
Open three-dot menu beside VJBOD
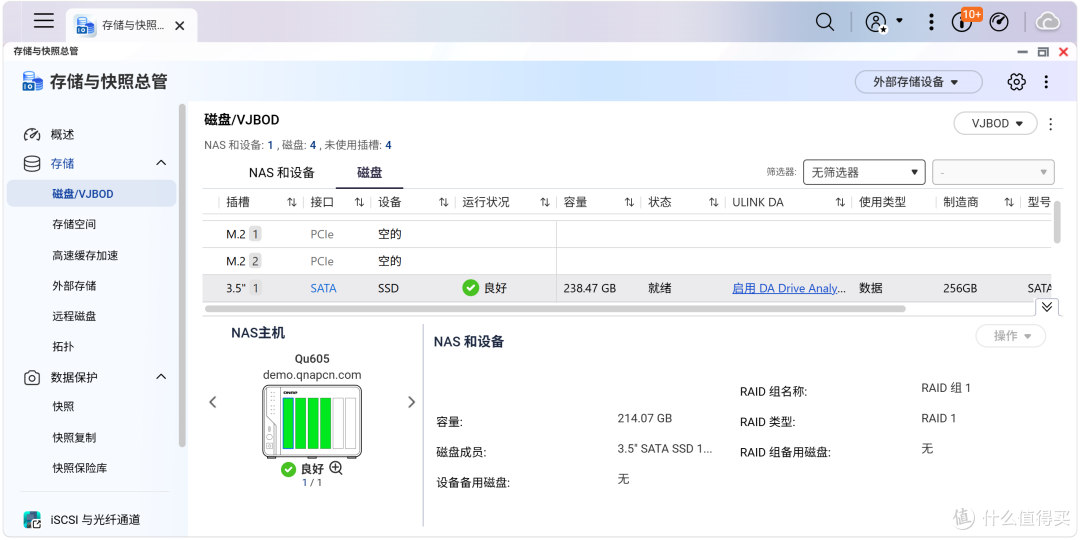coord(1050,124)
